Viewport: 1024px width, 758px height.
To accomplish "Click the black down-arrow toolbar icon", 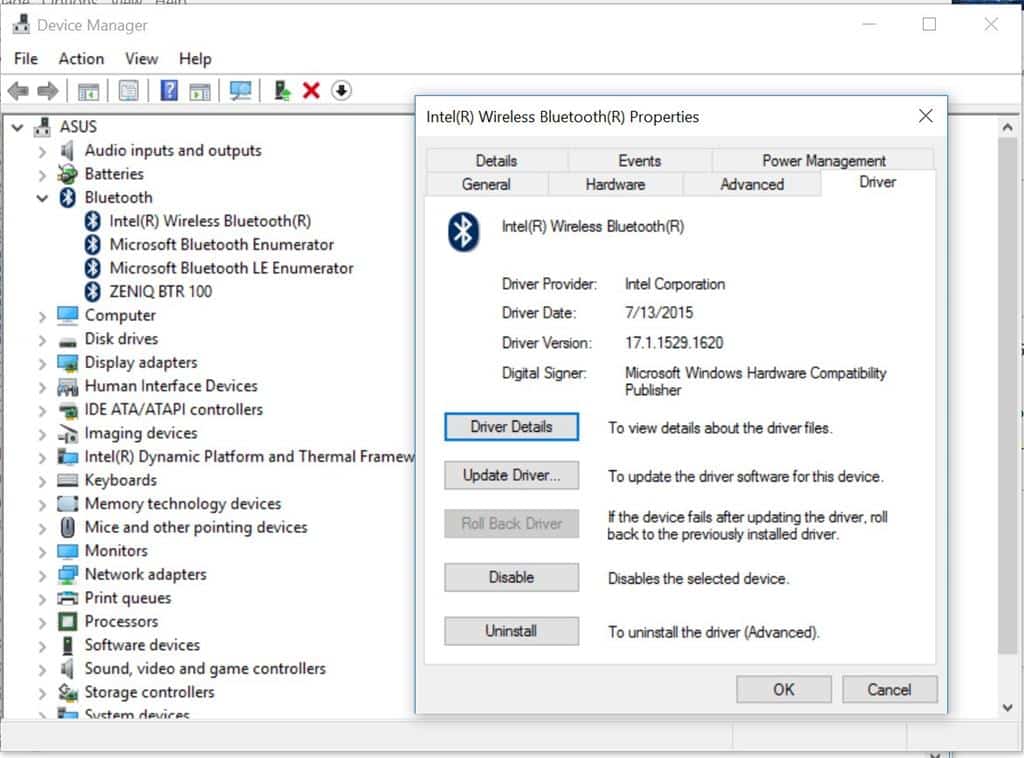I will coord(341,91).
